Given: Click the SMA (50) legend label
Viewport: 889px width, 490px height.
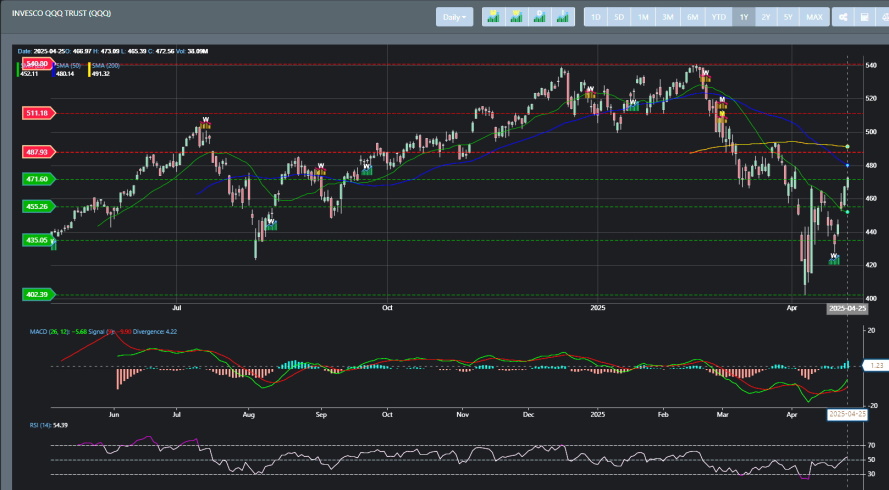Looking at the screenshot, I should click(x=68, y=66).
